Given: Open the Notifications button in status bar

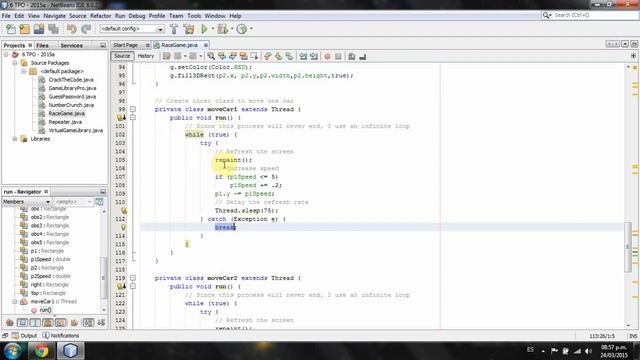Looking at the screenshot, I should coord(61,336).
